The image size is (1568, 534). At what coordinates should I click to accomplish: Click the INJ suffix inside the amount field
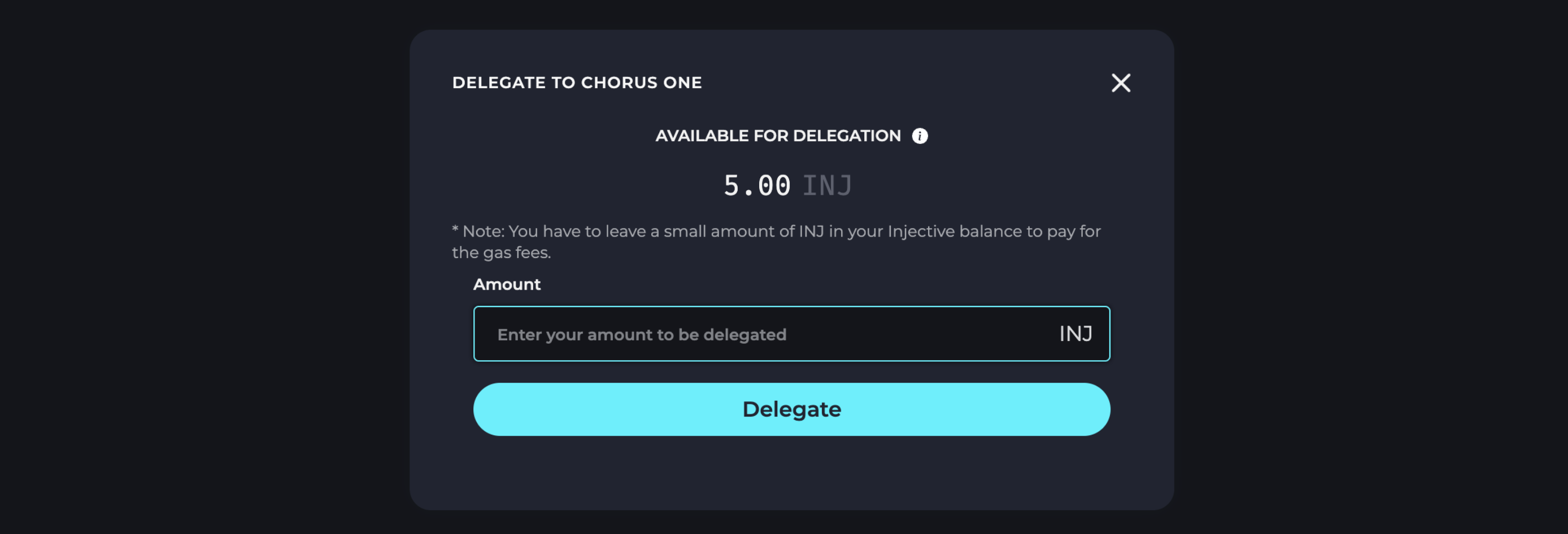(x=1075, y=334)
